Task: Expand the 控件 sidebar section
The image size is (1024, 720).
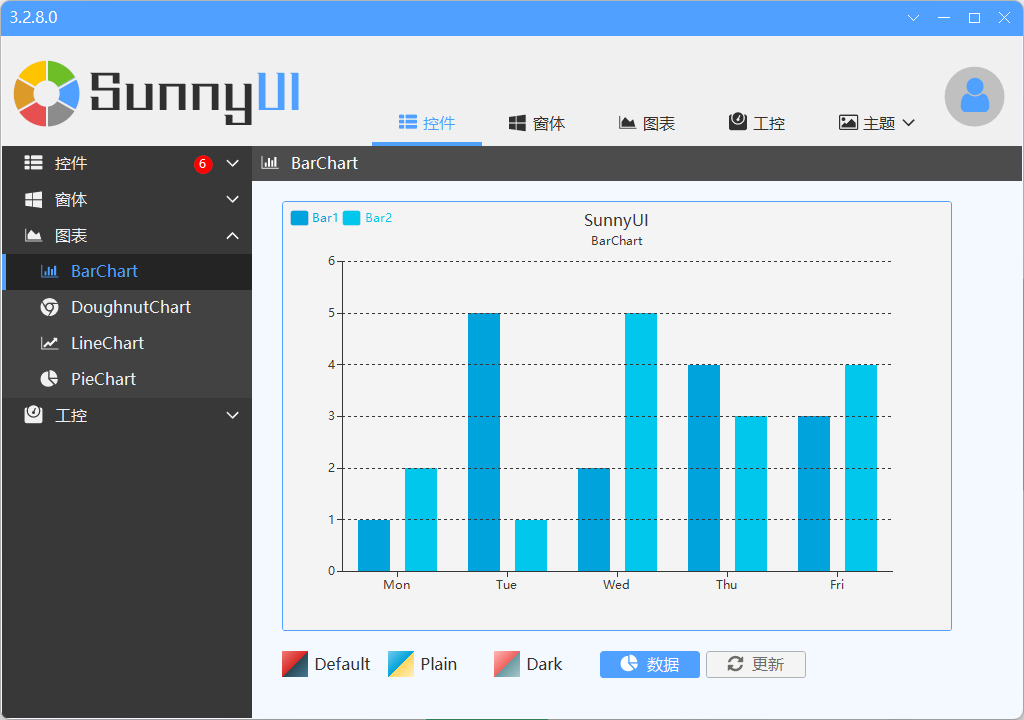Action: tap(233, 164)
